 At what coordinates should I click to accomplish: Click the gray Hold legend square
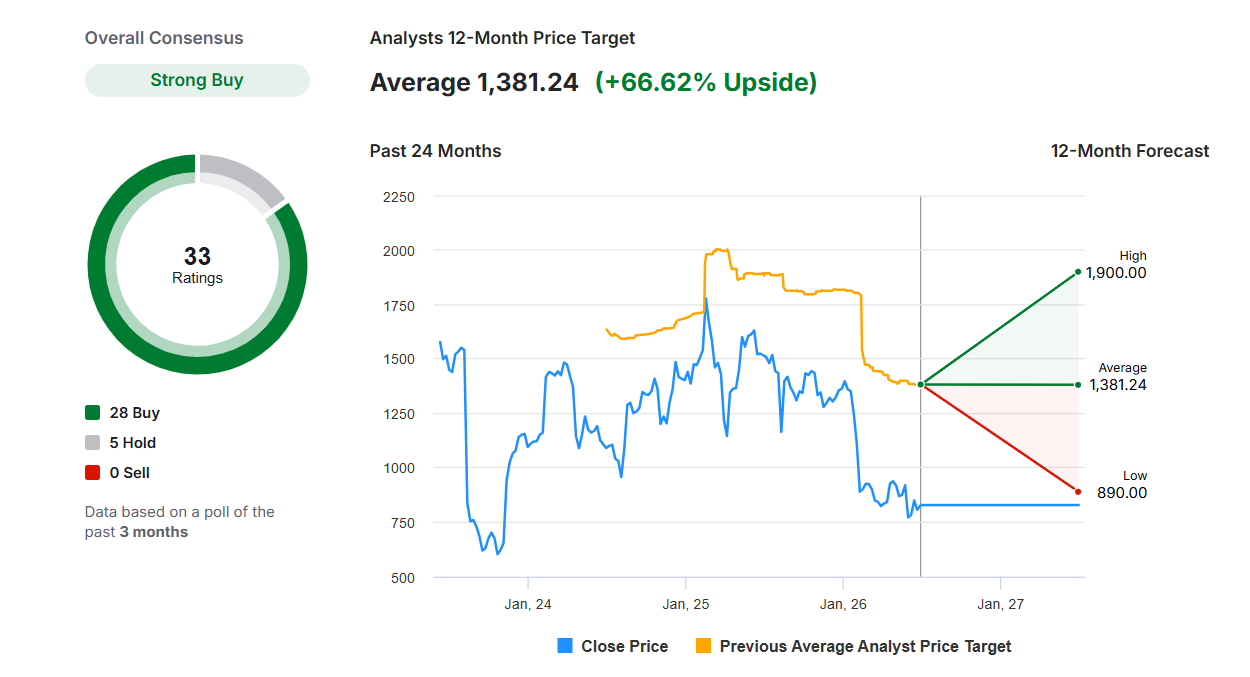point(93,443)
